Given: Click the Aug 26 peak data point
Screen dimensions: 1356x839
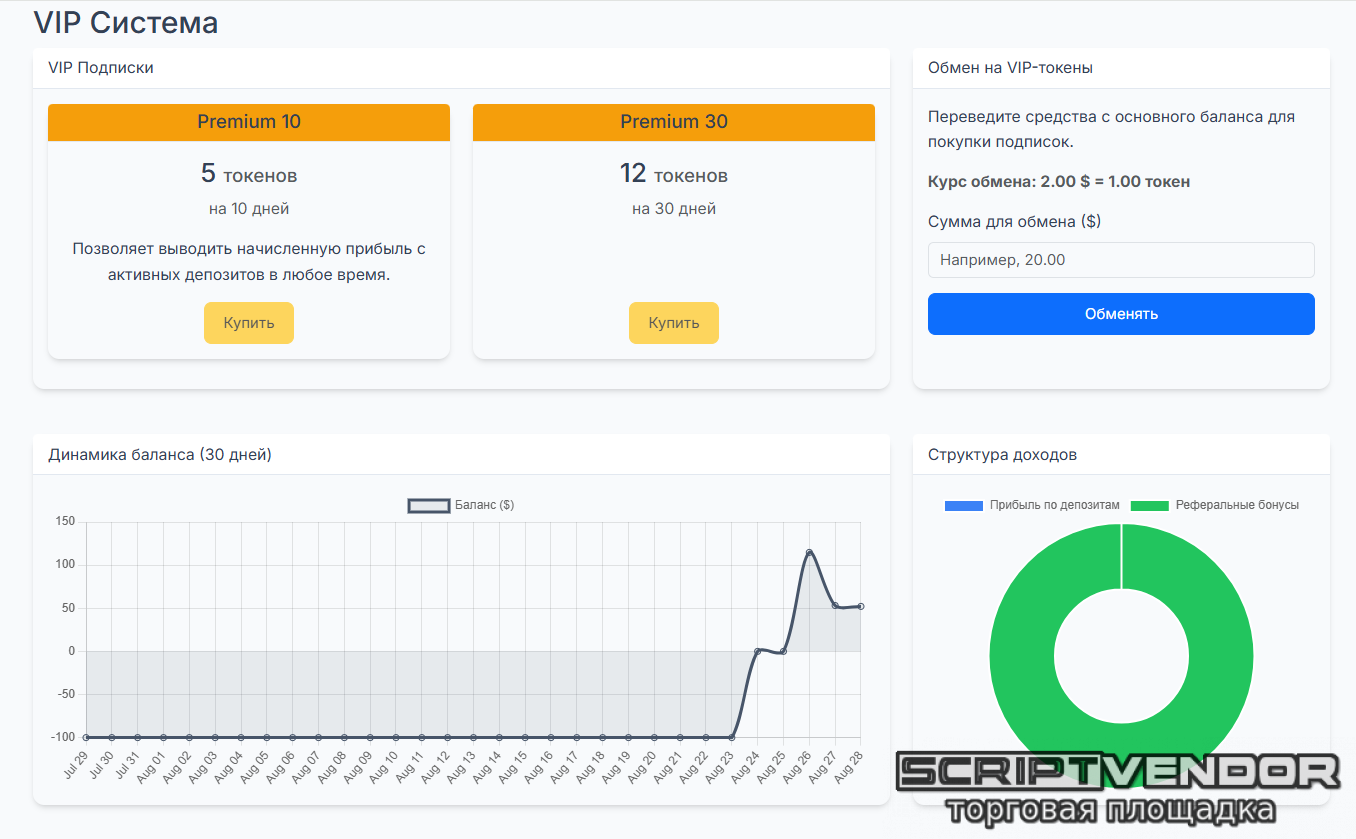Looking at the screenshot, I should coord(809,552).
